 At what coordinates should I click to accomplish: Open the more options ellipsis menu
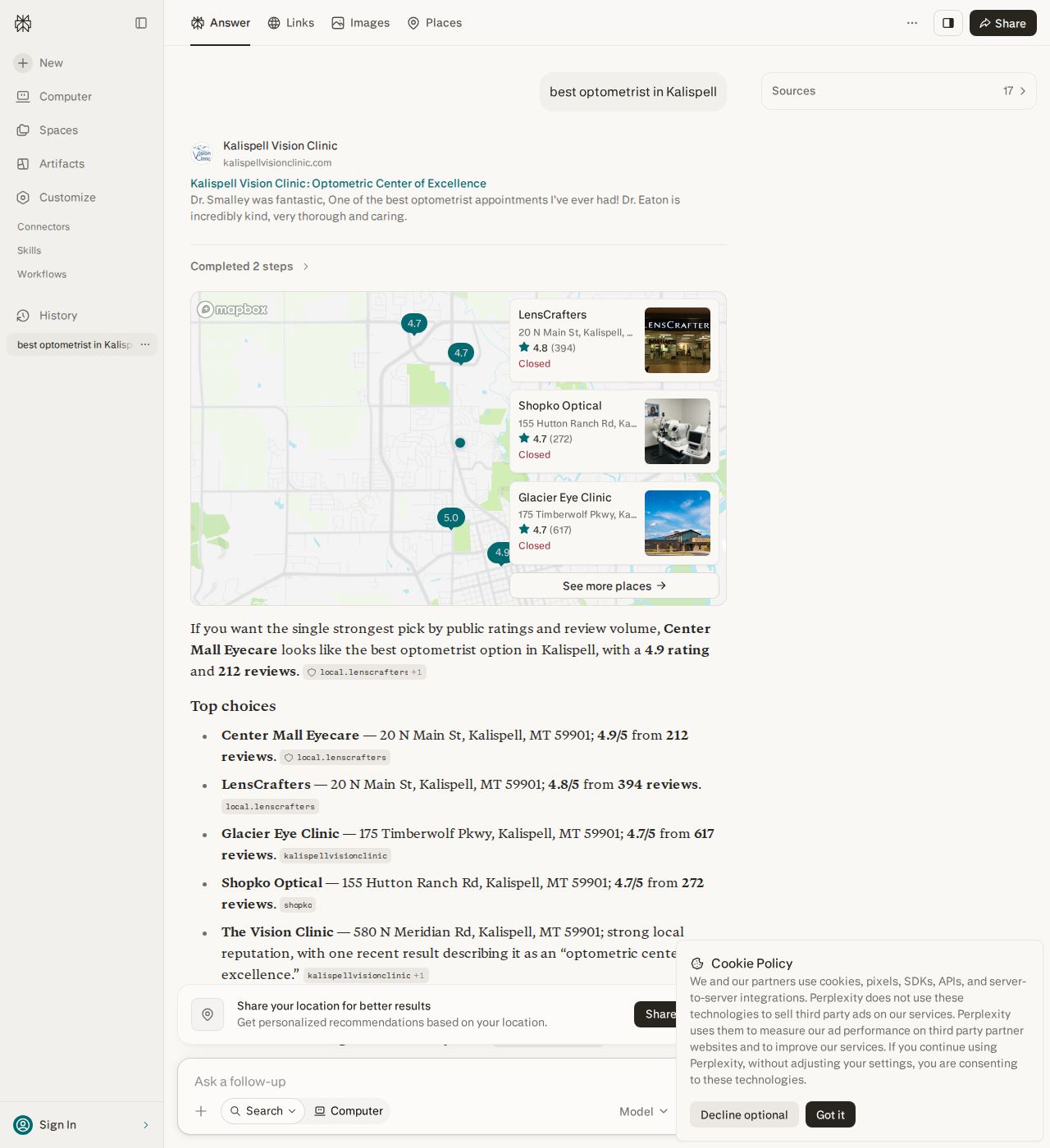912,23
